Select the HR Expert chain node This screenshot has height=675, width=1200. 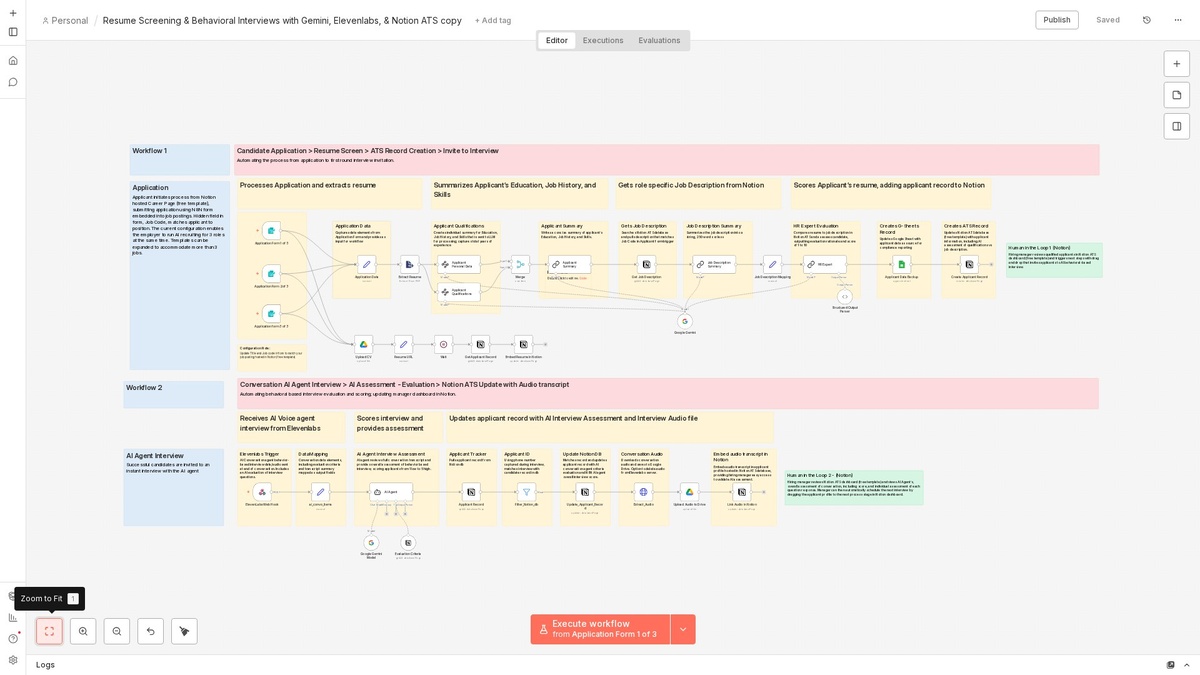click(x=824, y=265)
